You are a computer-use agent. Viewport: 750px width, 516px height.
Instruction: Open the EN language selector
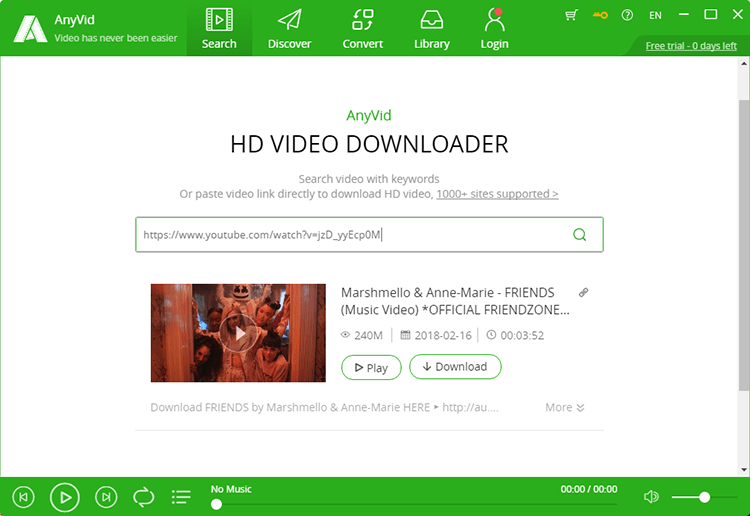point(655,15)
